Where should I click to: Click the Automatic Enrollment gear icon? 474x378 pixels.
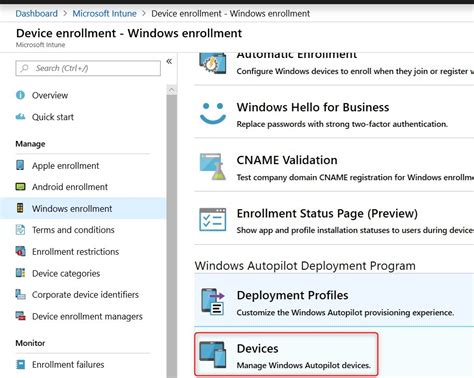tap(213, 63)
